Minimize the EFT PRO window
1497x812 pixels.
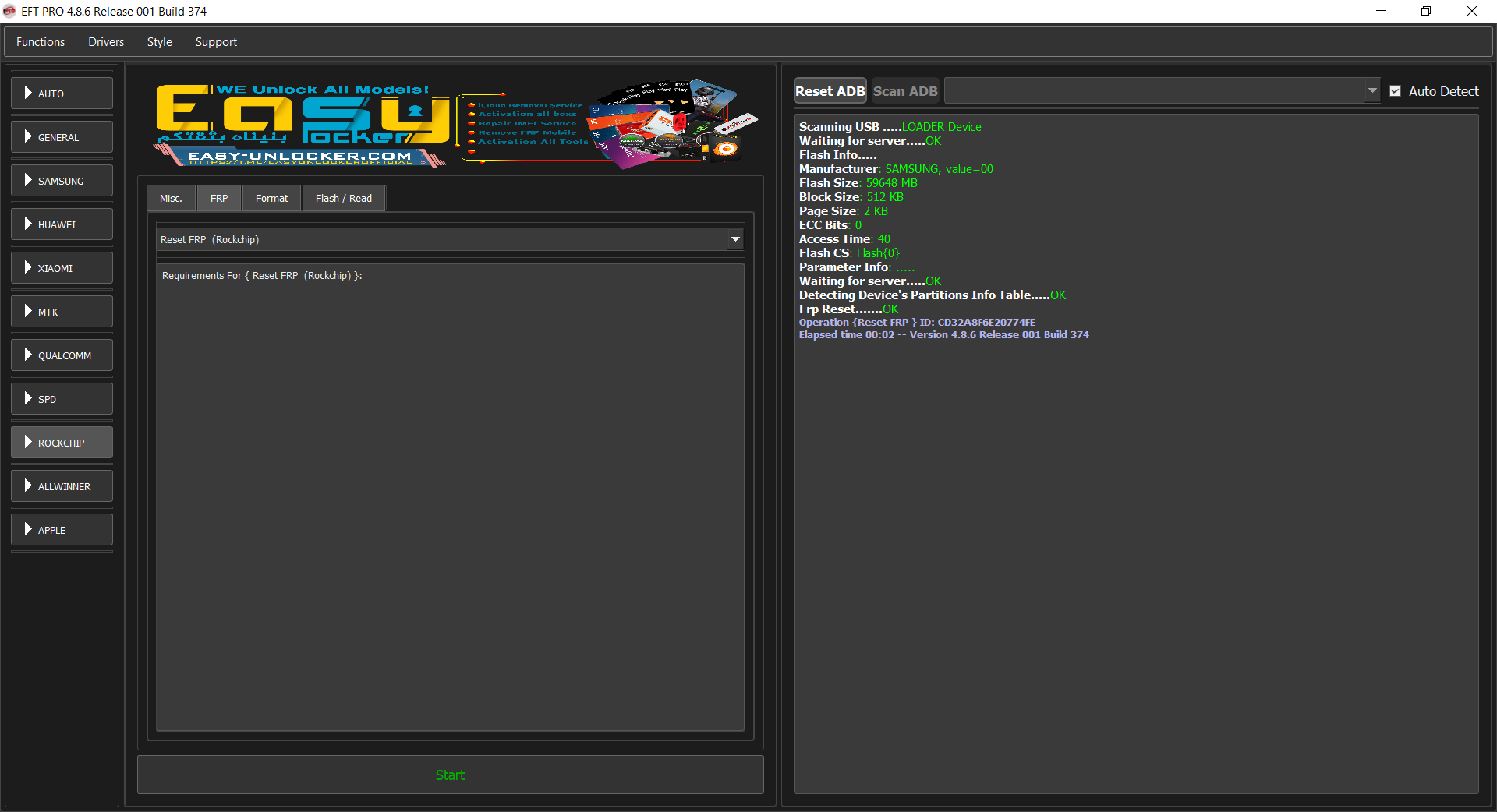coord(1381,11)
